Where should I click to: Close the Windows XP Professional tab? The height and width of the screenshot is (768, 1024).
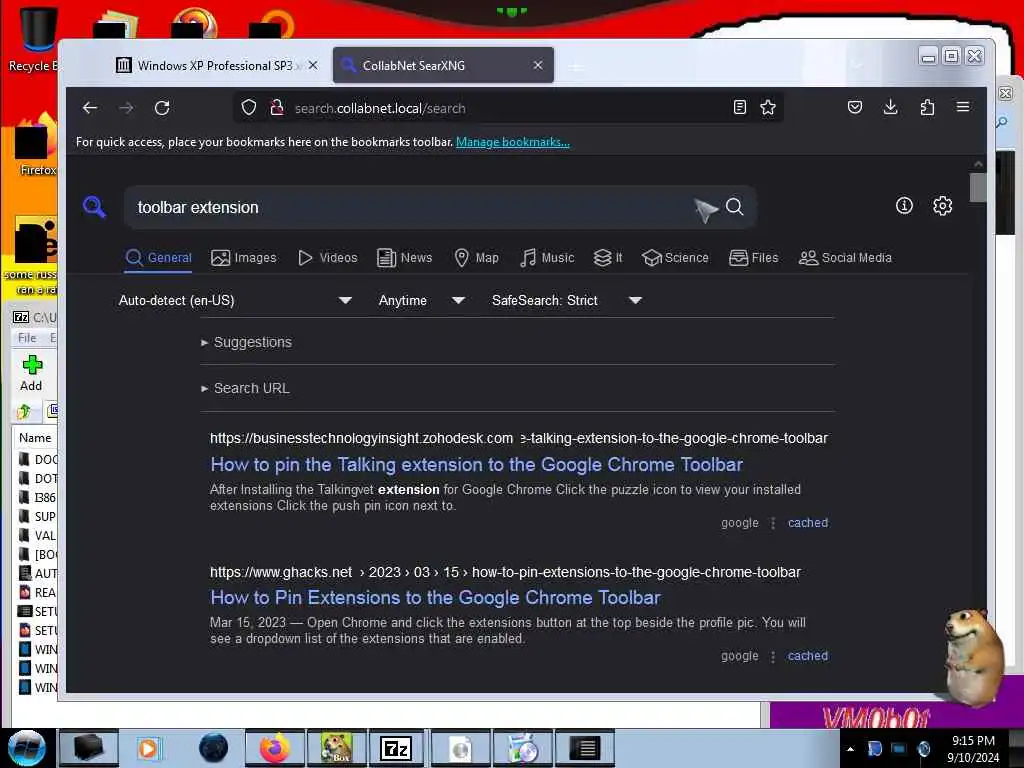click(313, 65)
